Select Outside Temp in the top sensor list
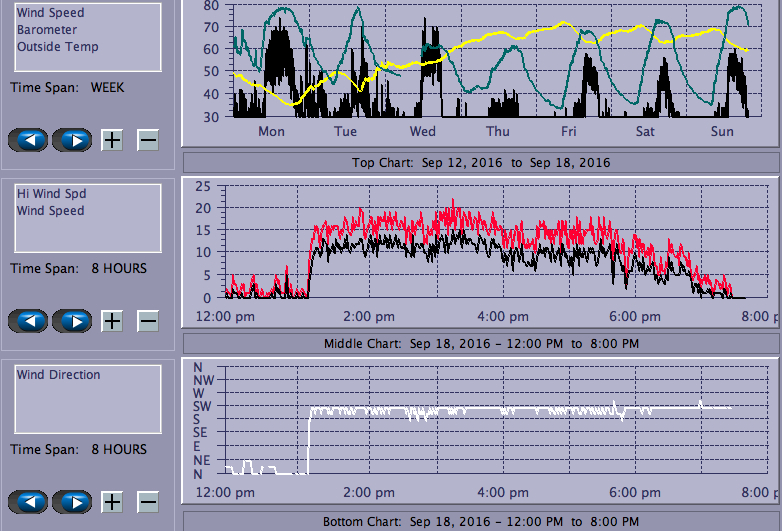The width and height of the screenshot is (782, 531). pyautogui.click(x=57, y=47)
